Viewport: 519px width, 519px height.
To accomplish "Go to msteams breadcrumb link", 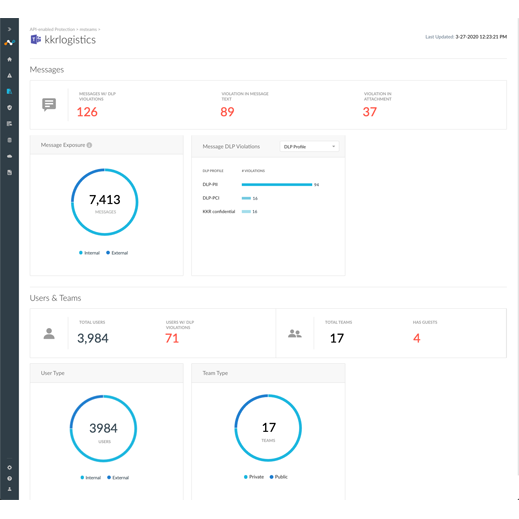I will 88,29.
